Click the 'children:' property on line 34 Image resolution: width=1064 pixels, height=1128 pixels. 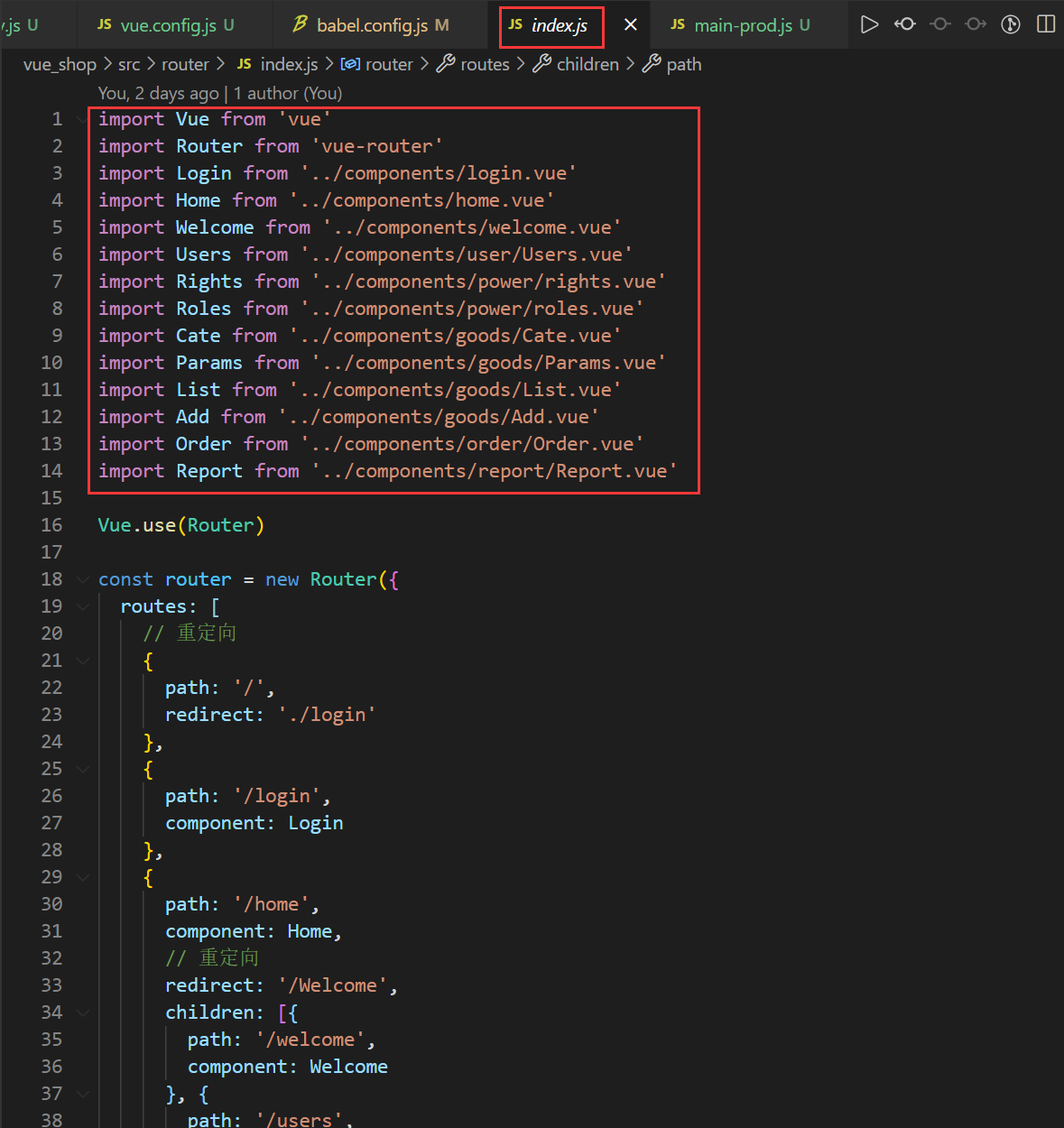pyautogui.click(x=215, y=1012)
